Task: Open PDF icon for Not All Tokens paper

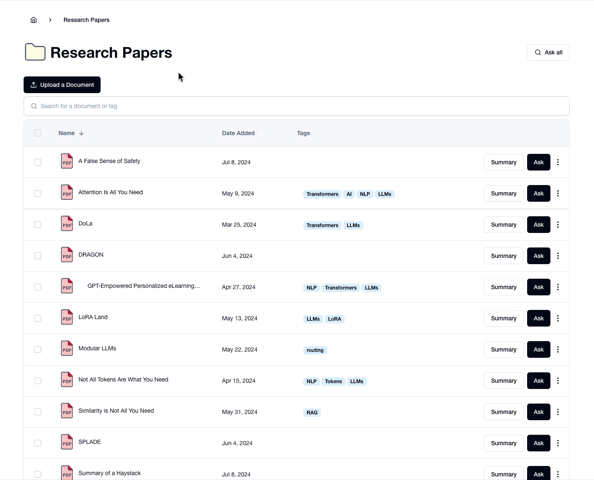Action: (67, 380)
